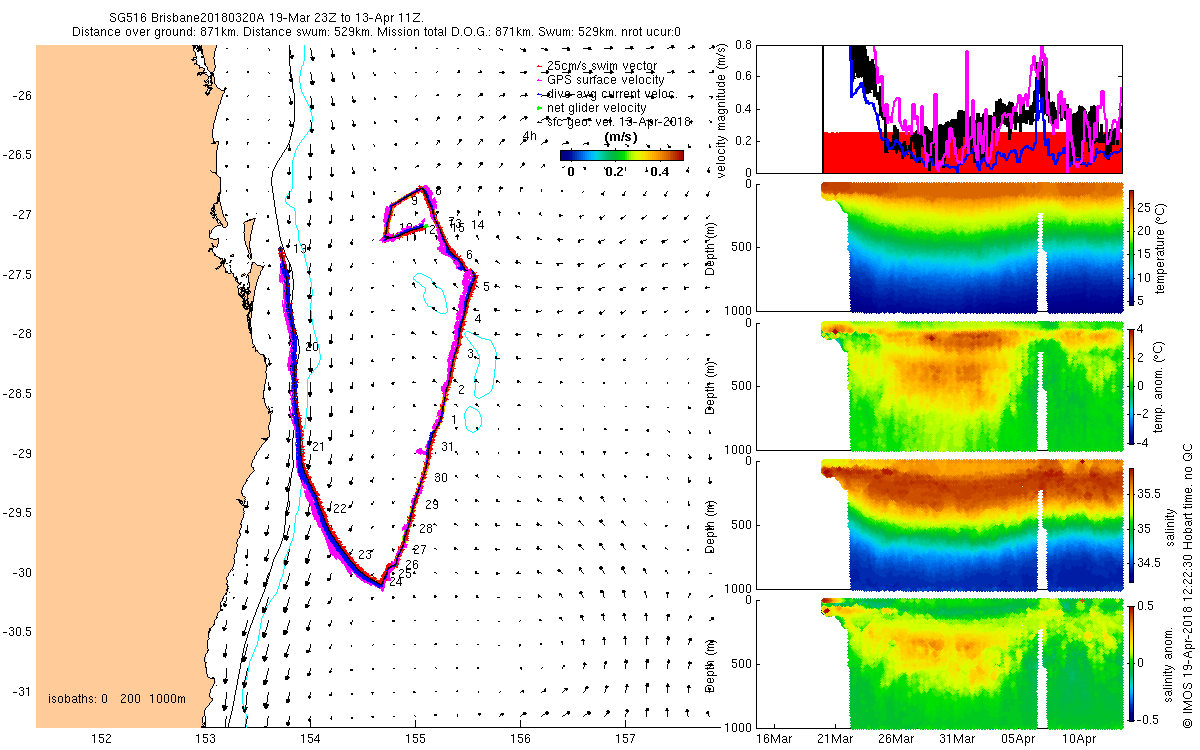Click the velocity (m/s) colorbar on the map
Screen dimensions: 1200x750
pyautogui.click(x=621, y=155)
